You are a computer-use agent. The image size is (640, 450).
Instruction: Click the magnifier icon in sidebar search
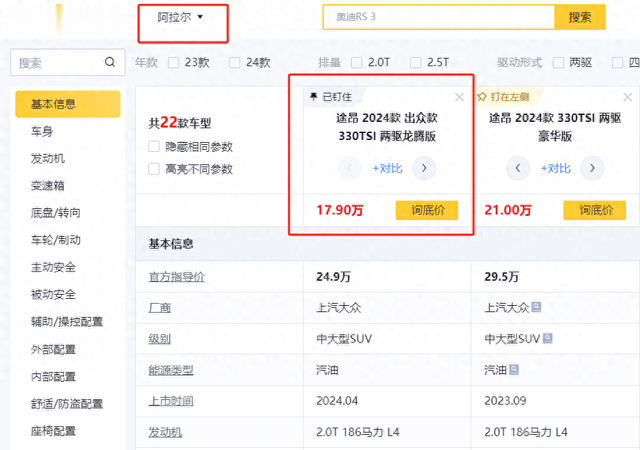click(x=110, y=62)
